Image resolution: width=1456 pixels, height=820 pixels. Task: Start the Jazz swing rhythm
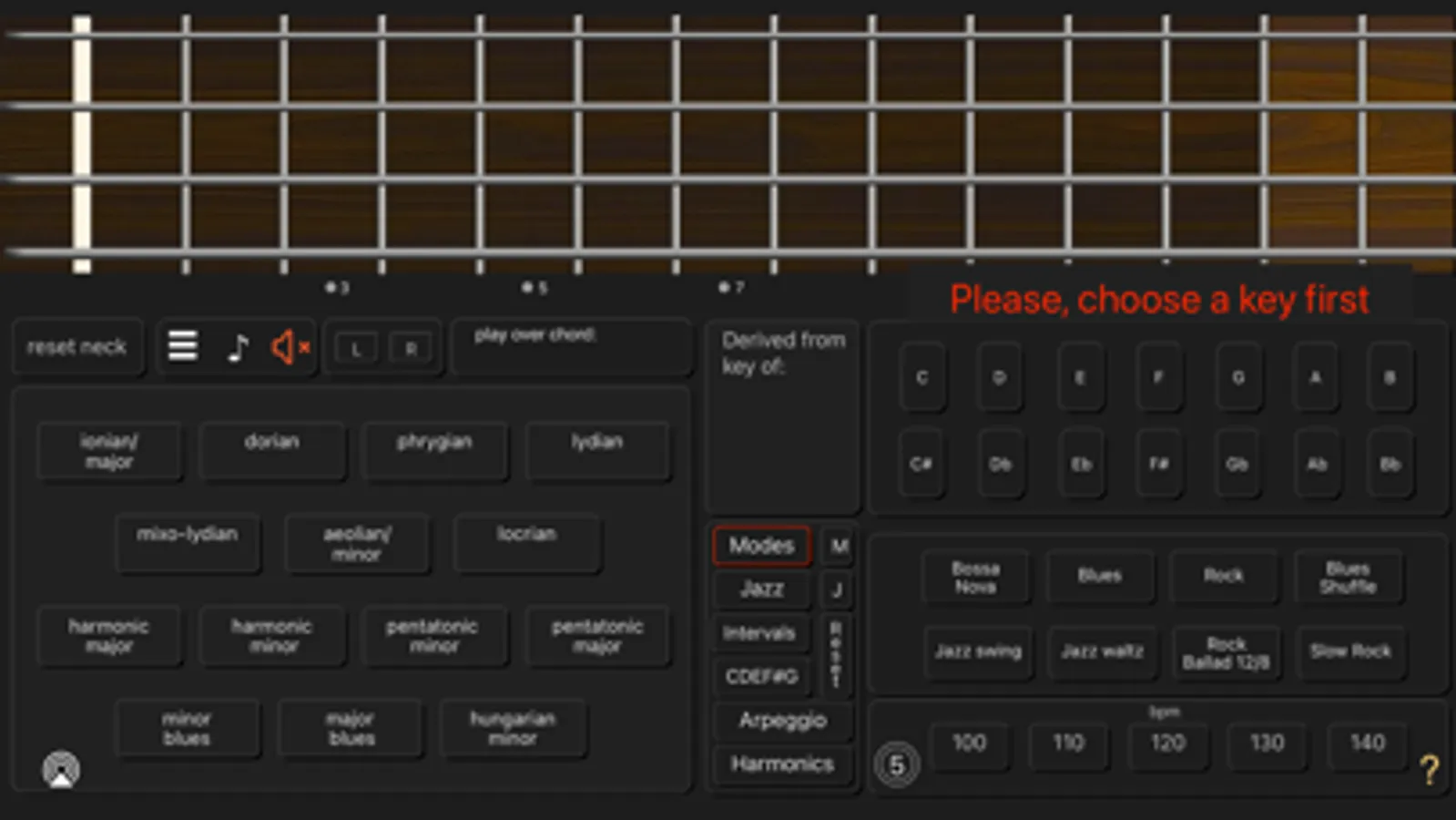[x=978, y=651]
